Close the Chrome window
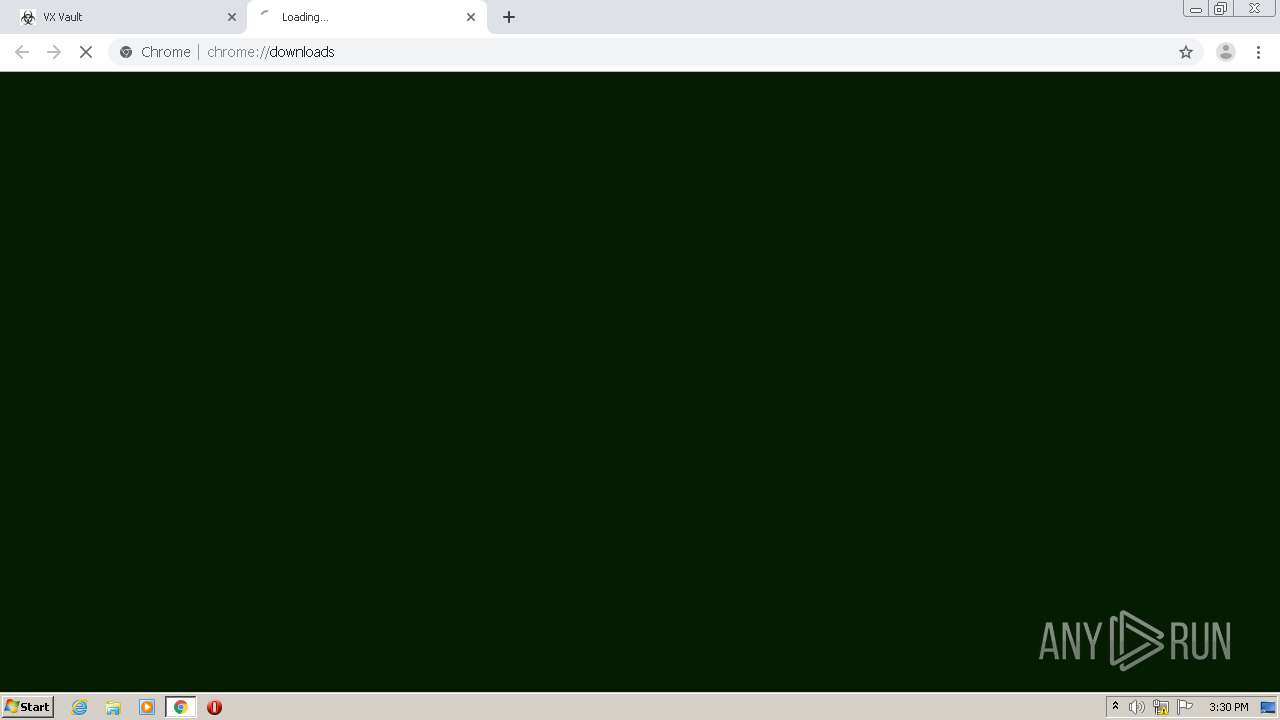This screenshot has width=1280, height=720. point(1254,9)
